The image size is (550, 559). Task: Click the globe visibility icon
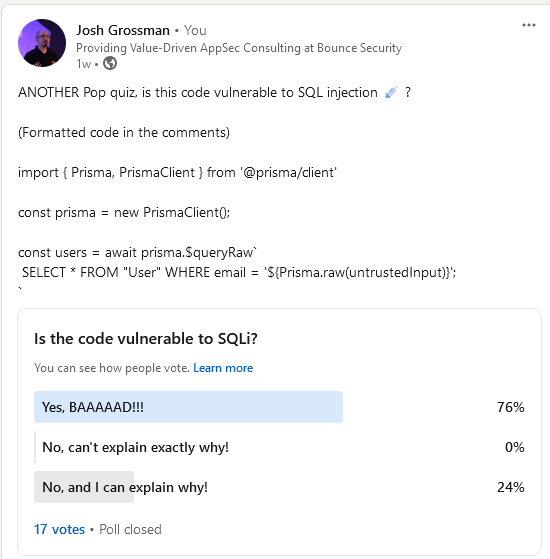[x=110, y=63]
